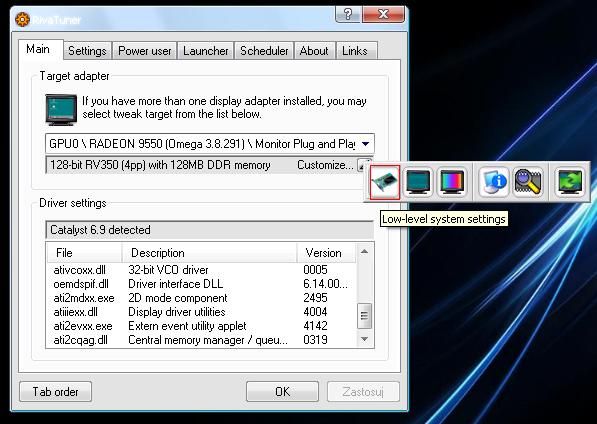Click the monitor icon in Target adapter
Image resolution: width=597 pixels, height=424 pixels.
(61, 110)
